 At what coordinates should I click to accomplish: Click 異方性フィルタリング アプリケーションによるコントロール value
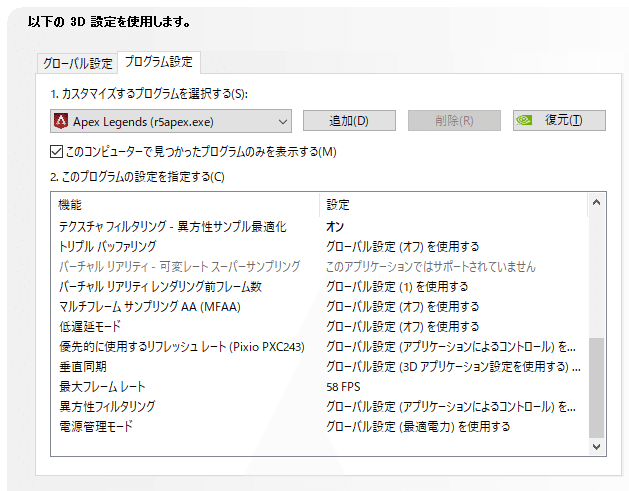click(451, 407)
